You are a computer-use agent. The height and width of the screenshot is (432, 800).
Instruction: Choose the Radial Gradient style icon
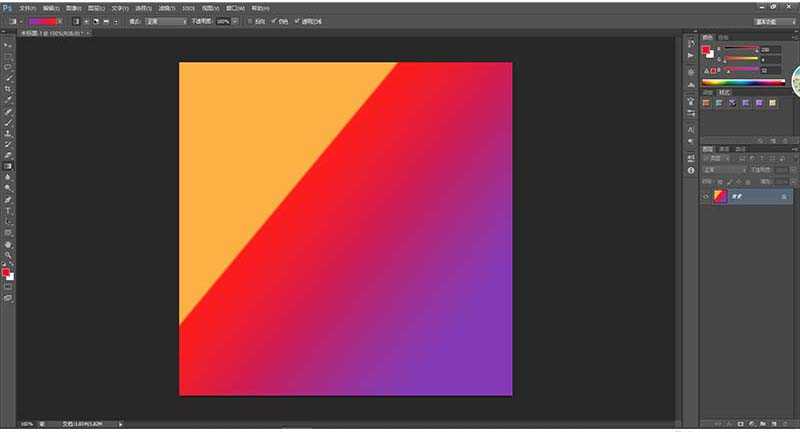pos(85,20)
